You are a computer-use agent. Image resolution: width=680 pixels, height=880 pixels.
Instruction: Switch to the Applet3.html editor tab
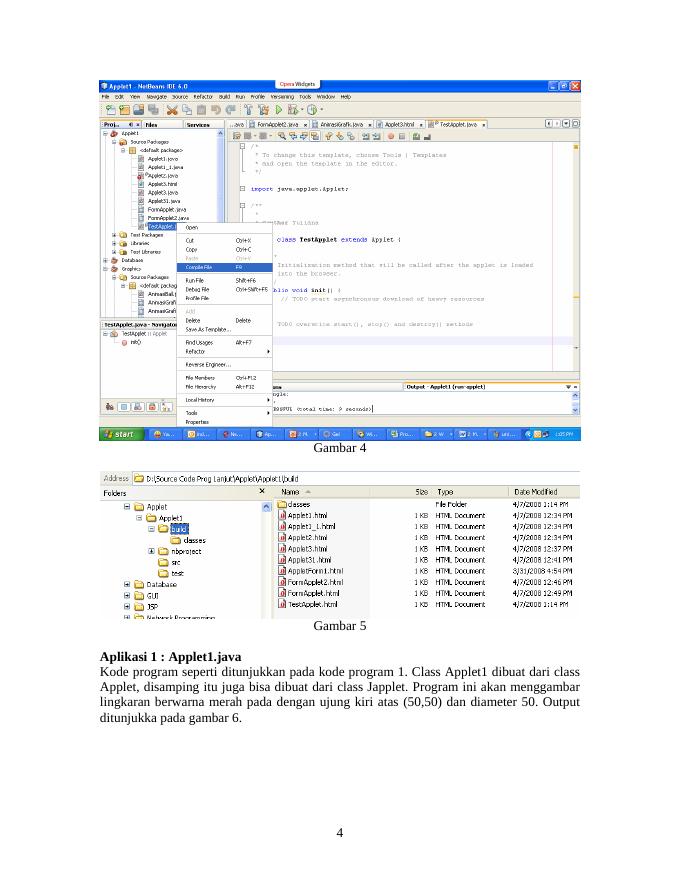coord(399,125)
